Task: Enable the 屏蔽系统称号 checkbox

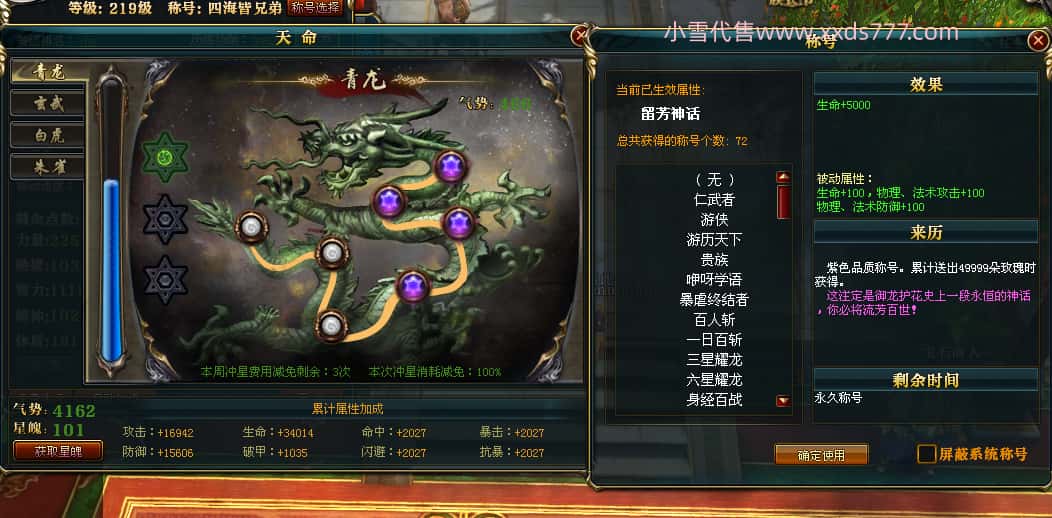Action: (927, 454)
